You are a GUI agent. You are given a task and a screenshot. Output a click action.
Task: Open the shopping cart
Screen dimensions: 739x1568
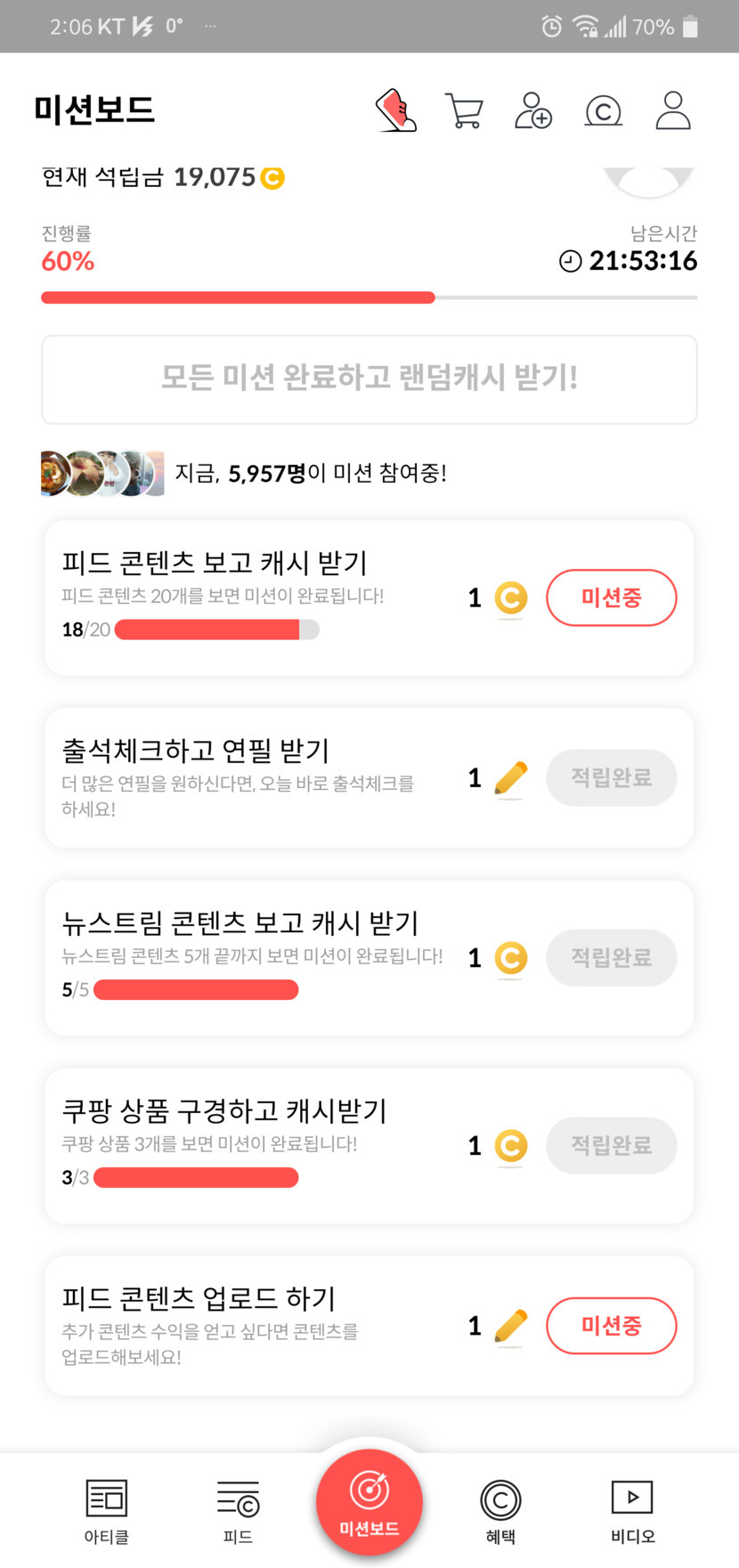464,112
